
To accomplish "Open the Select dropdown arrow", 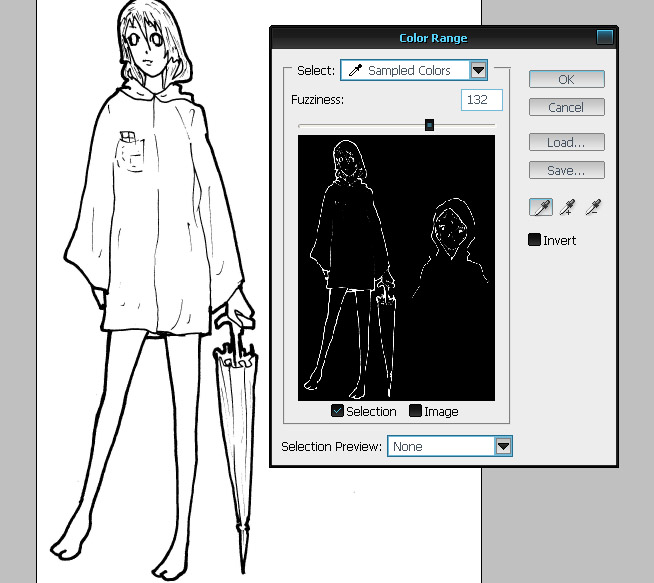I will tap(478, 70).
